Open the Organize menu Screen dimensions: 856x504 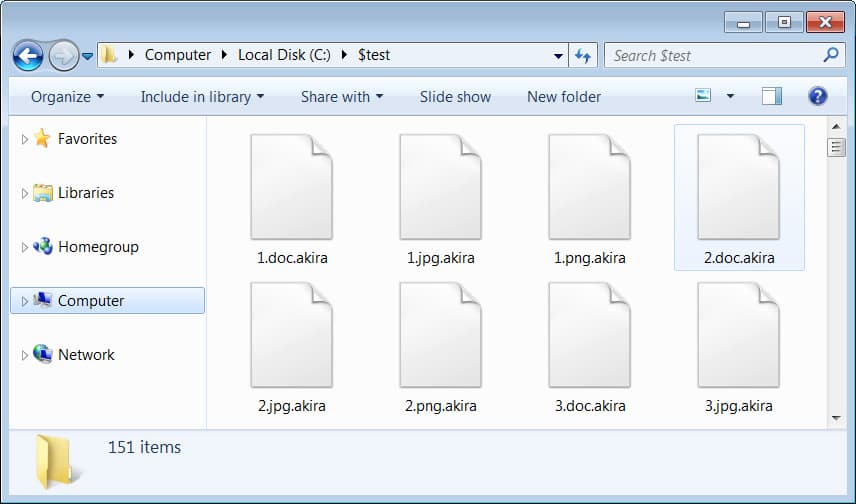coord(67,97)
